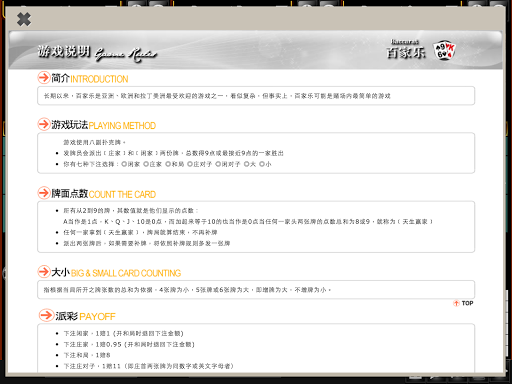Click the arrow icon beside 简介 Introduction
512x384 pixels.
(x=44, y=78)
